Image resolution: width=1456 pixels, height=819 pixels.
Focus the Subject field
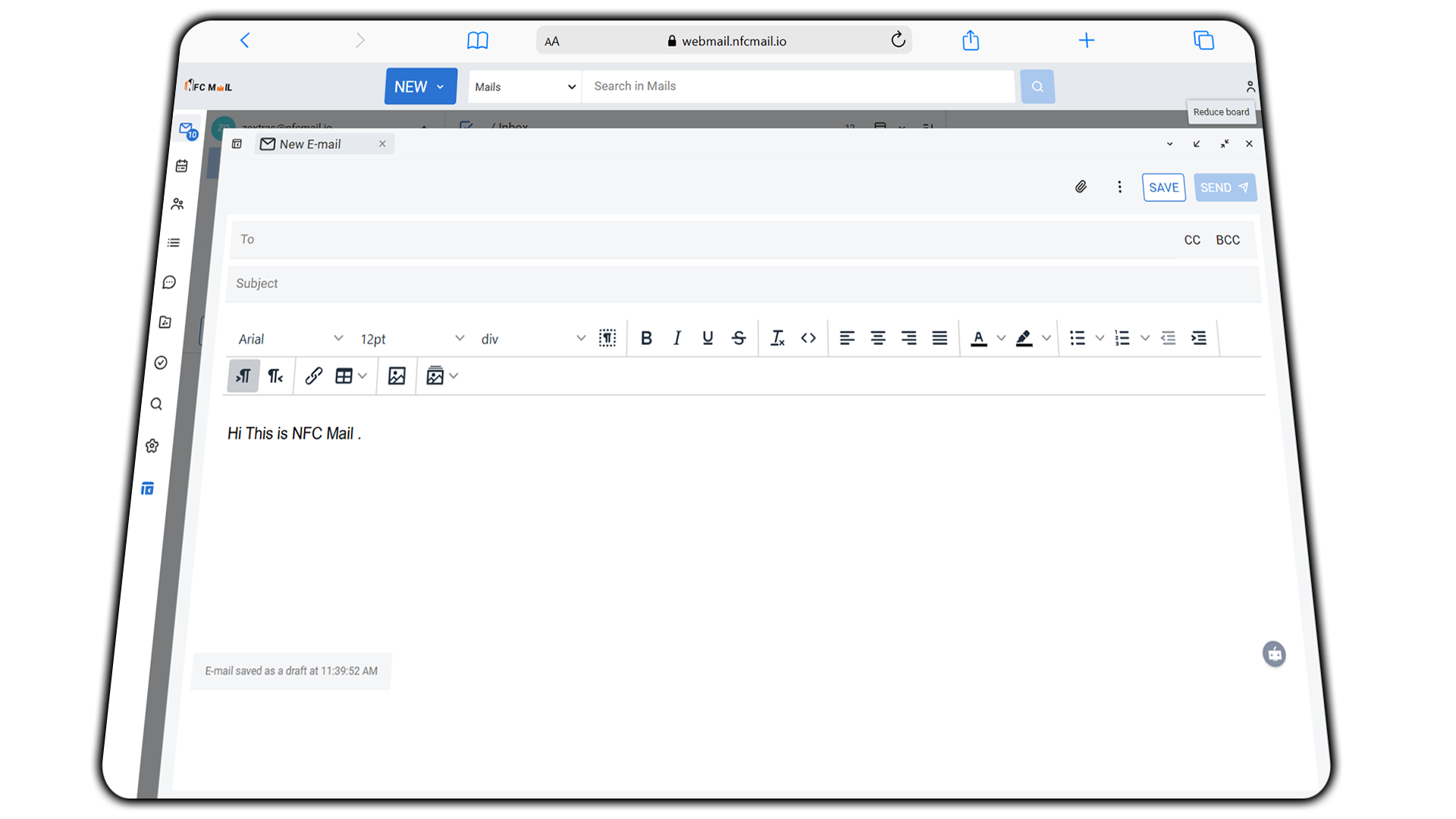[743, 284]
